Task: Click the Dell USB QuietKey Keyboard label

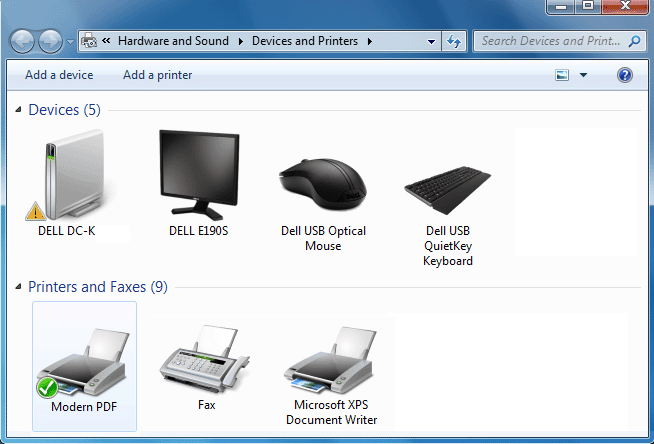Action: pyautogui.click(x=448, y=246)
